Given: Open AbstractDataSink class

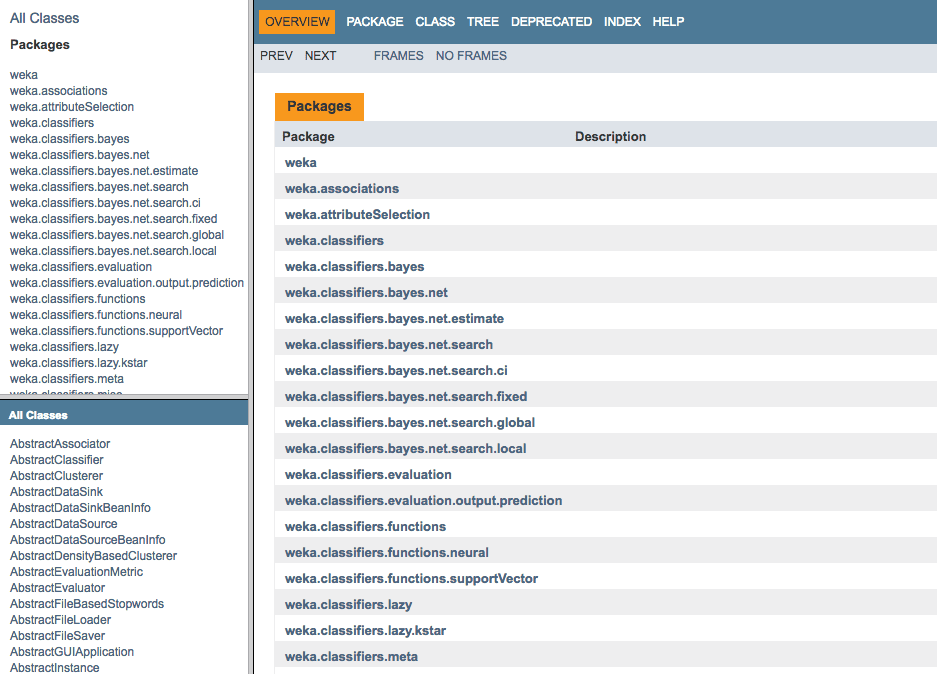Looking at the screenshot, I should point(56,492).
